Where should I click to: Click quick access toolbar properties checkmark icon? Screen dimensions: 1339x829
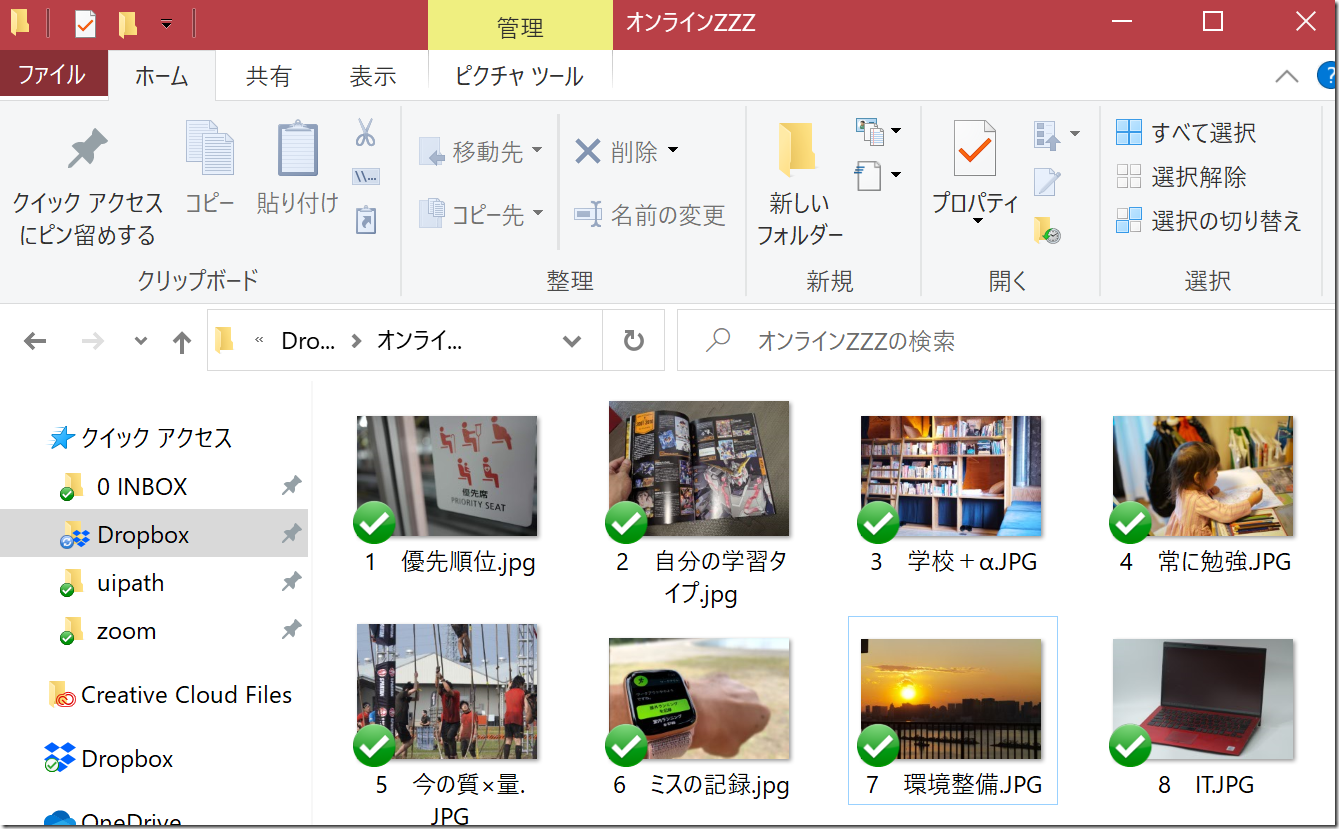[x=85, y=24]
